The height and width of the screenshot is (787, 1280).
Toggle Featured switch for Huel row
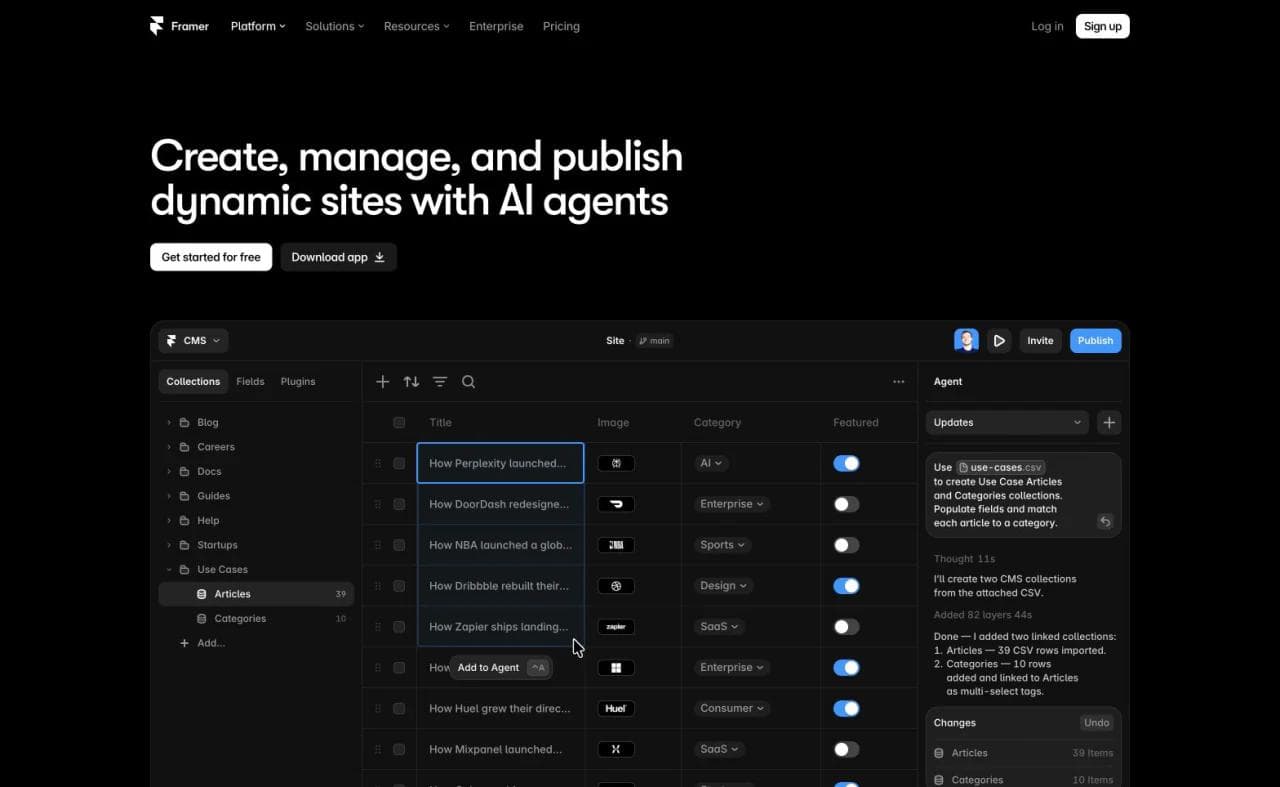click(846, 708)
